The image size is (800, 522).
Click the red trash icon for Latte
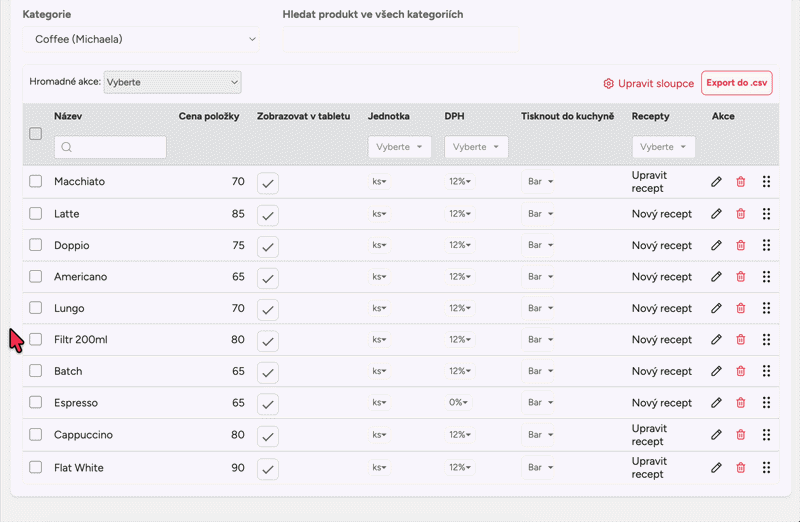741,214
